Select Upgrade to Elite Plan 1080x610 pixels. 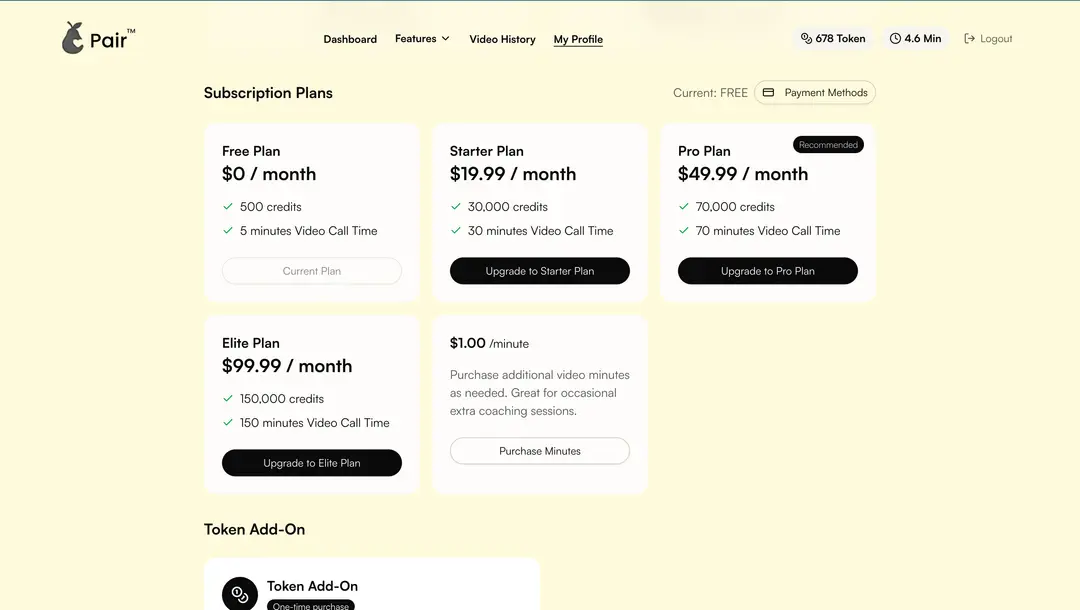click(311, 463)
